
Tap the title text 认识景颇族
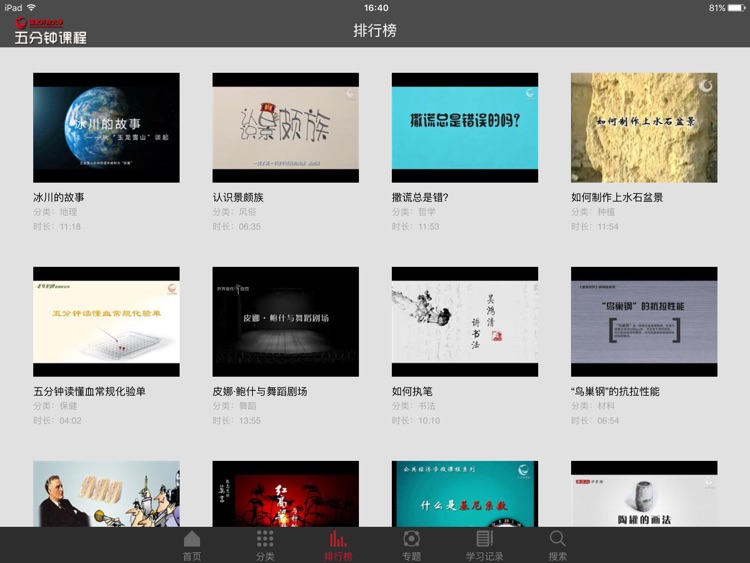238,197
